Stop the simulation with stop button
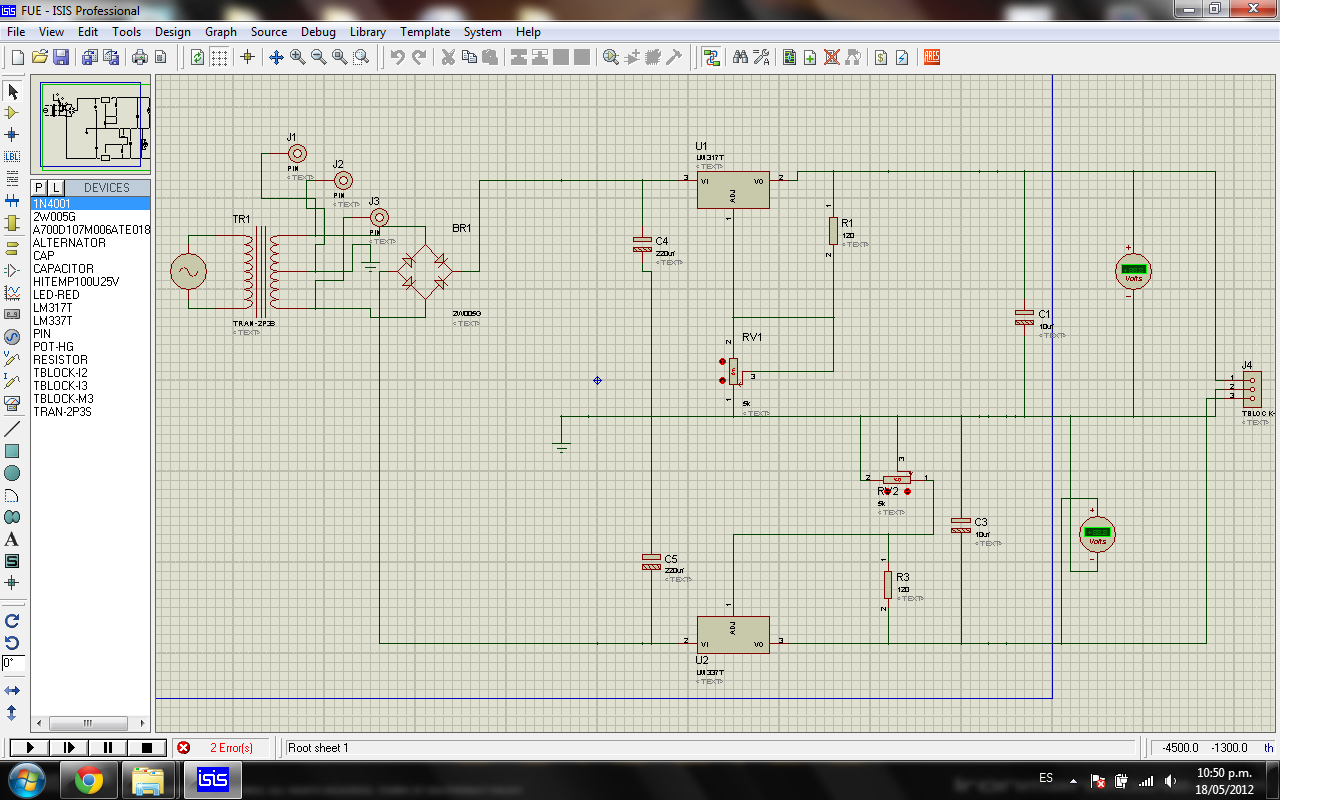This screenshot has height=800, width=1329. click(x=147, y=747)
